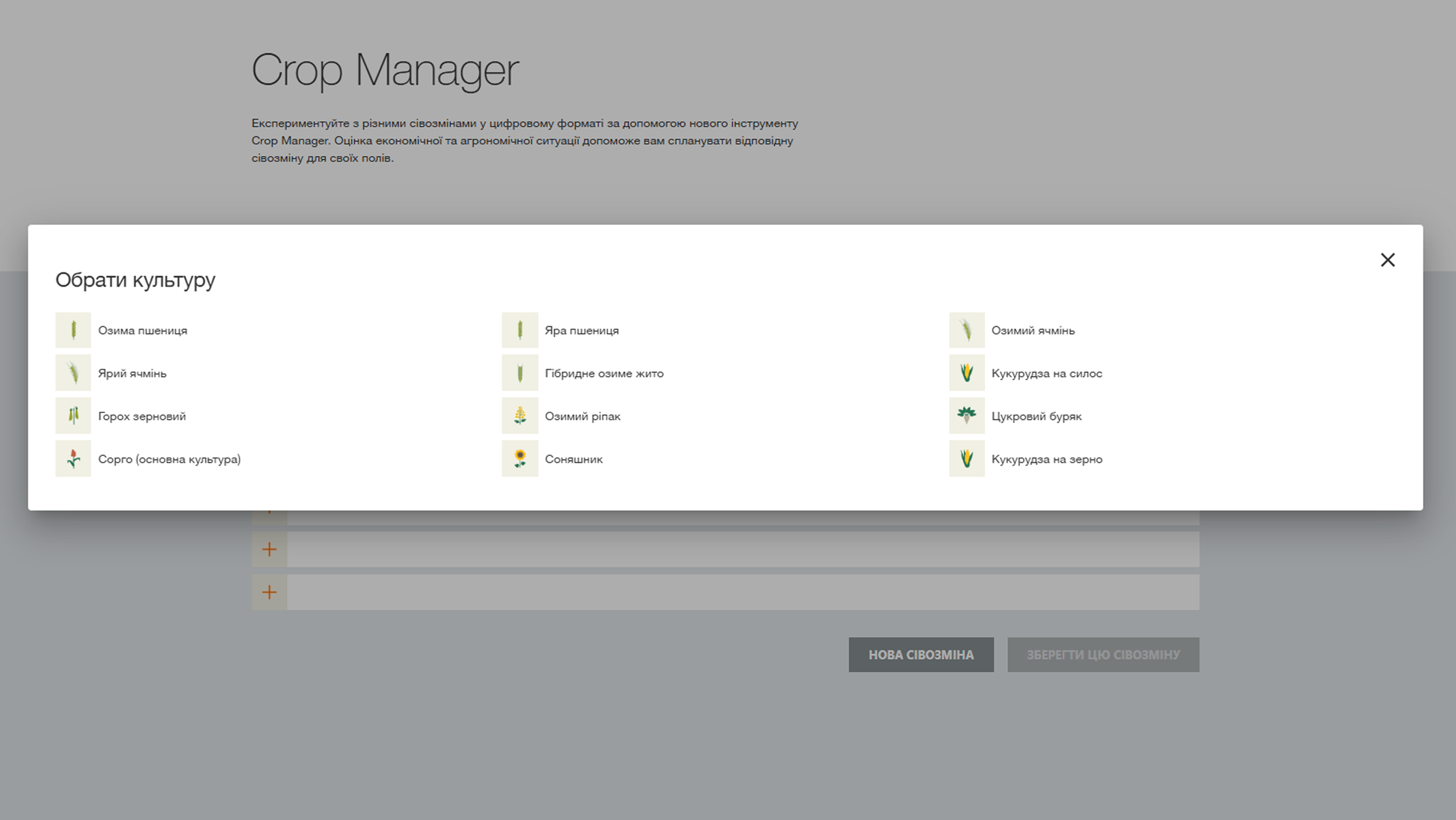Choose the silage corn (Кукурудза на силос) icon

[x=966, y=373]
